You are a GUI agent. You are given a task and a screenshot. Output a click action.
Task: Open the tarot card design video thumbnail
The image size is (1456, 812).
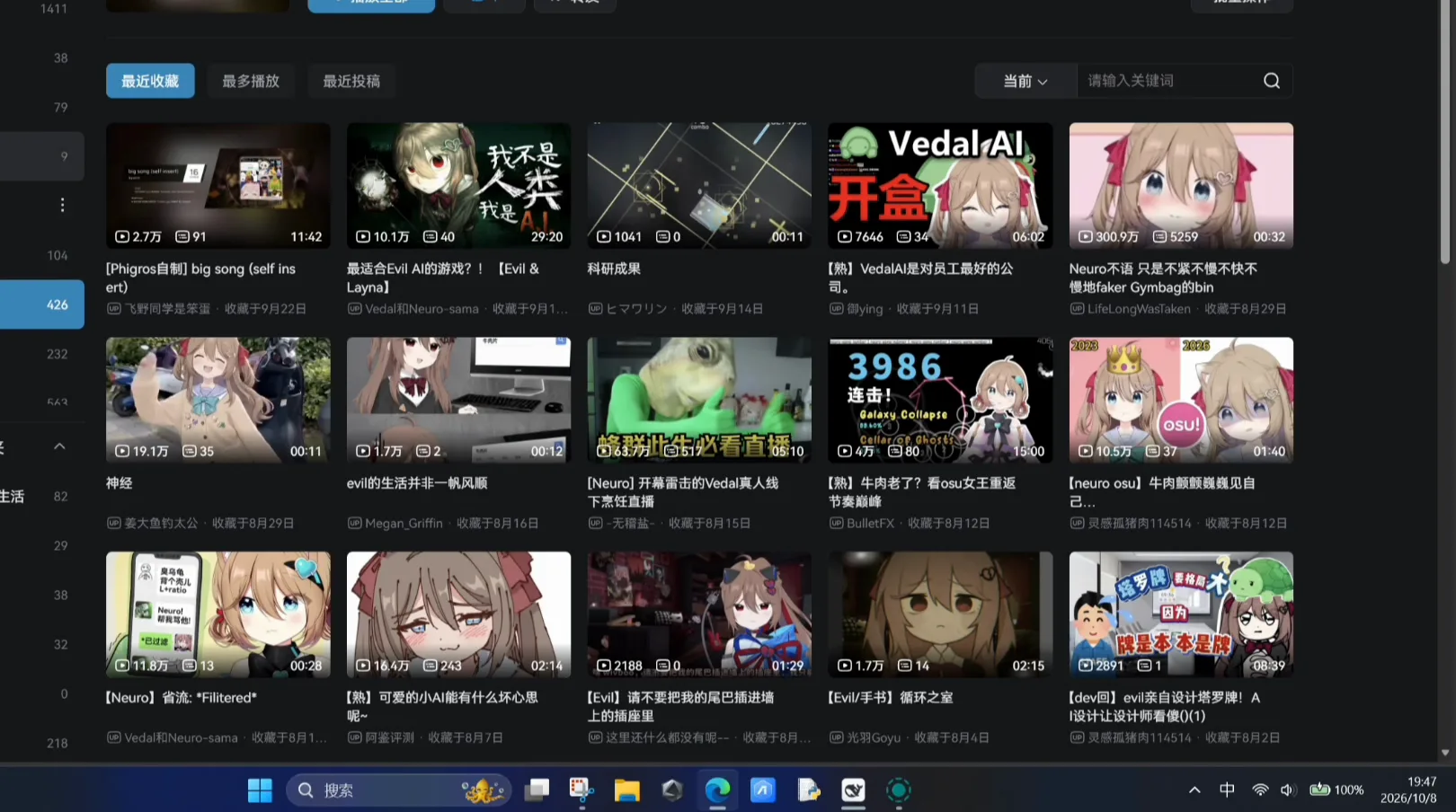pyautogui.click(x=1181, y=615)
